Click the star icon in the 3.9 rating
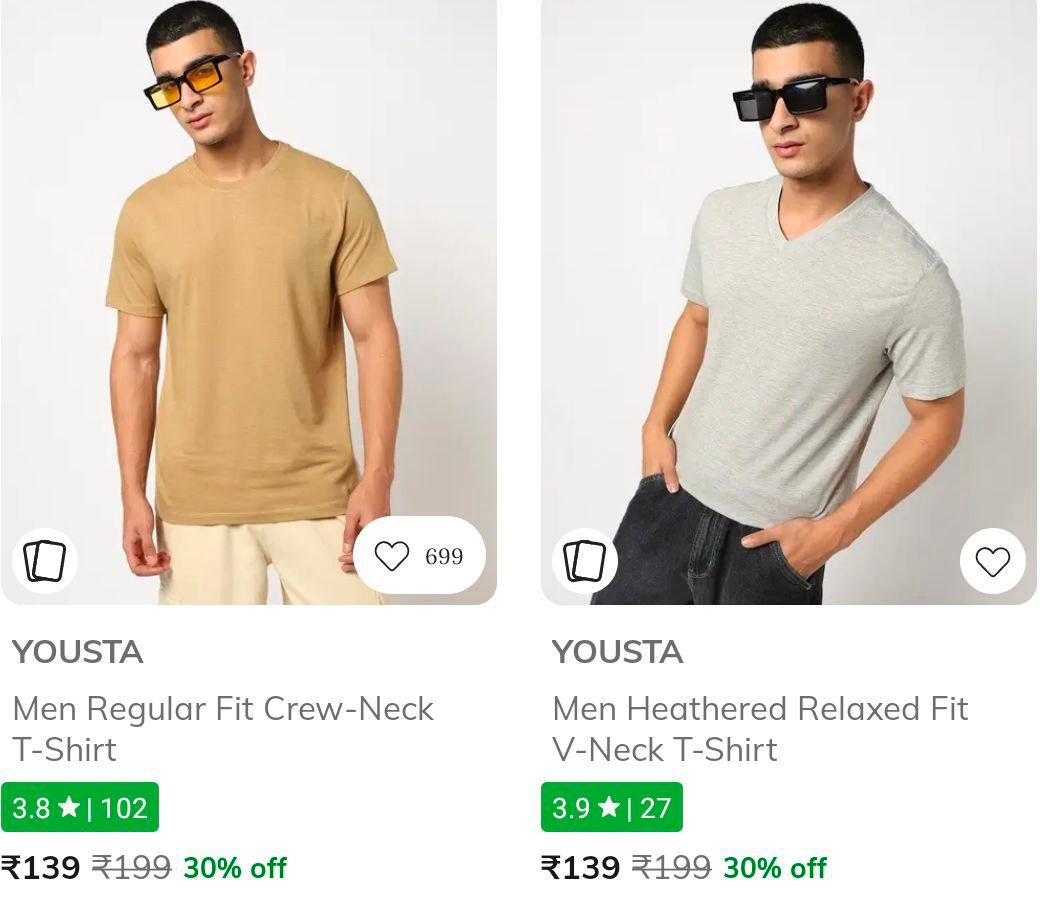 609,807
